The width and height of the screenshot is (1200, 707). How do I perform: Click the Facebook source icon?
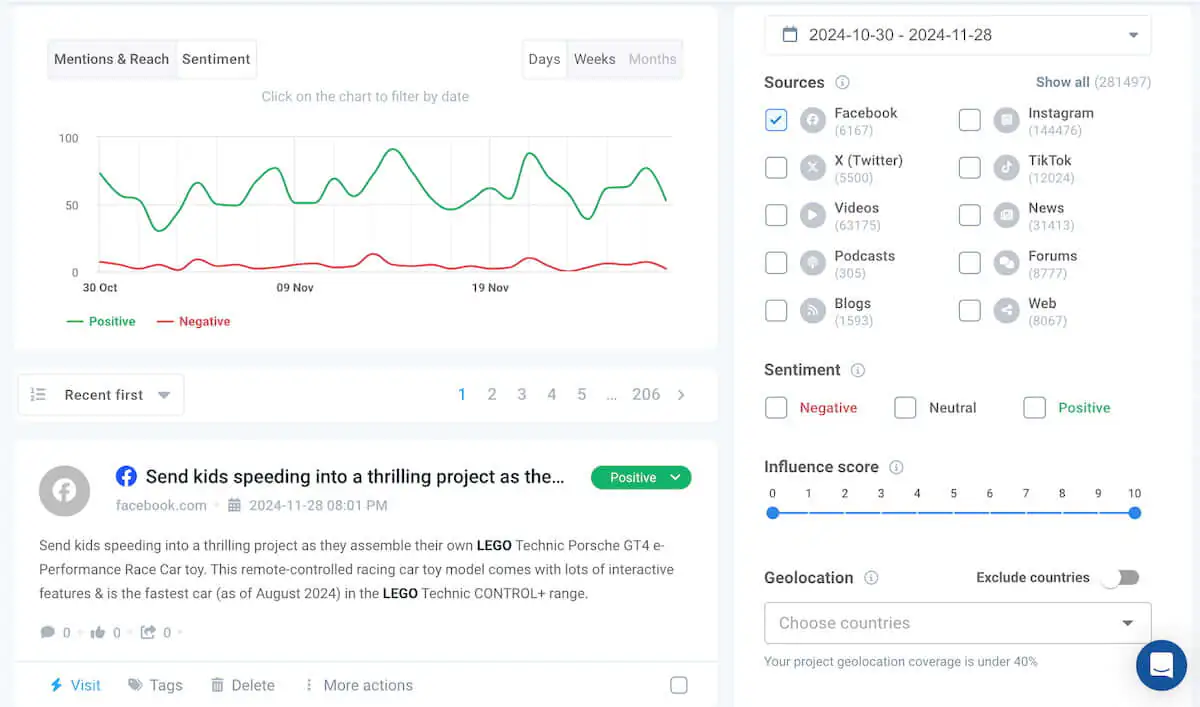[x=813, y=120]
